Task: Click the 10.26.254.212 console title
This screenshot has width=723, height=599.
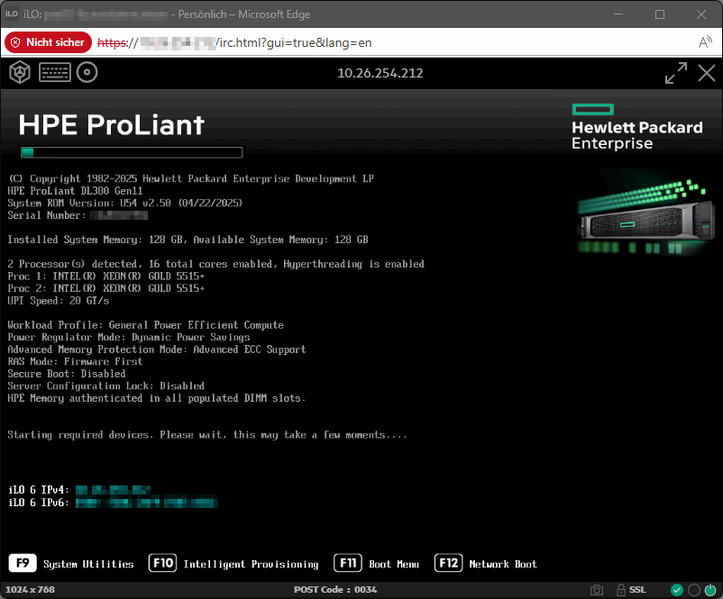Action: coord(380,73)
